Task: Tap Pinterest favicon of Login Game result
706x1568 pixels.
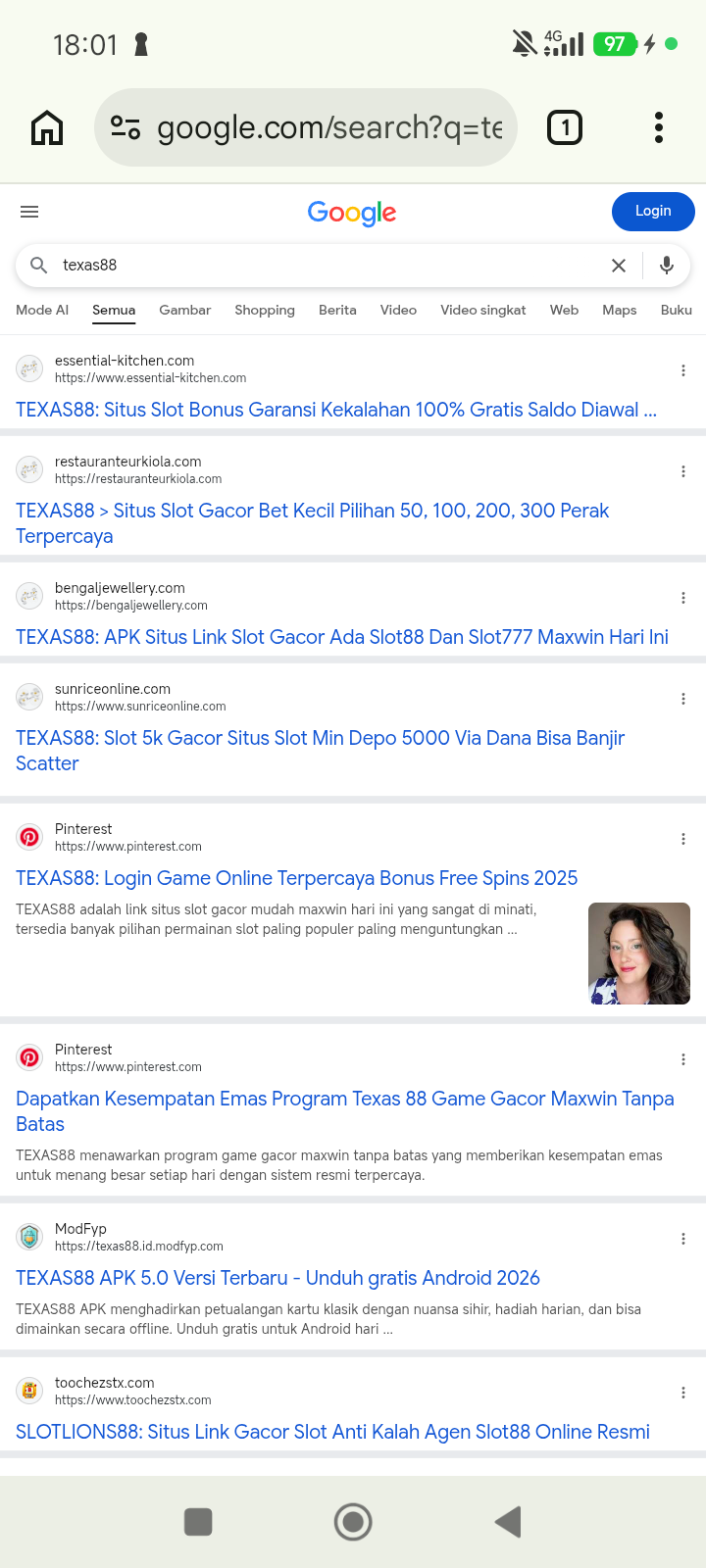Action: [x=29, y=837]
